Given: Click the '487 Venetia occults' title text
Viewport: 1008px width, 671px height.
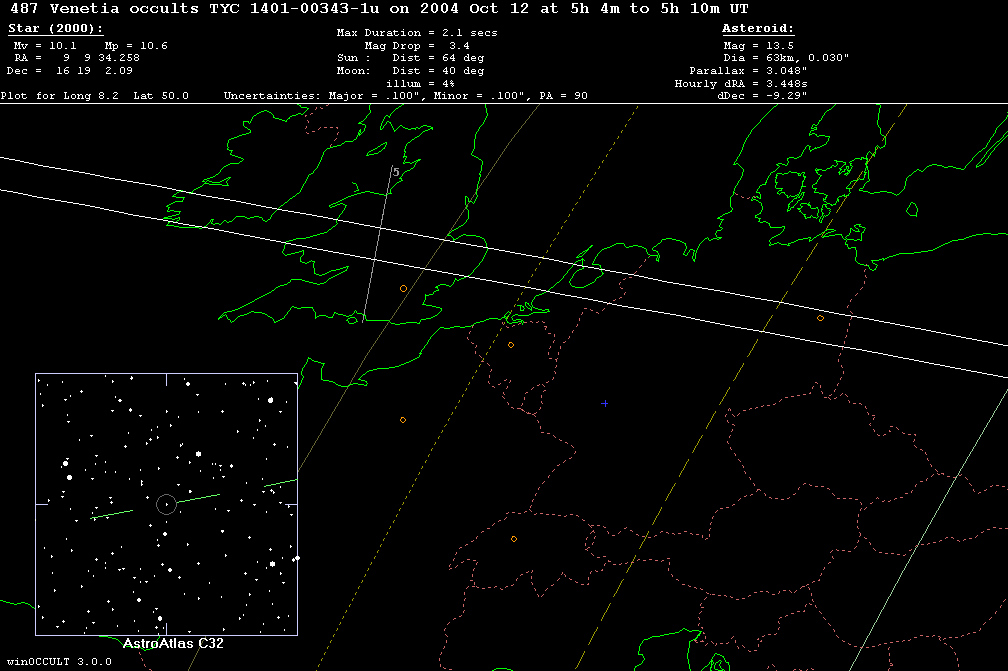Looking at the screenshot, I should [102, 8].
